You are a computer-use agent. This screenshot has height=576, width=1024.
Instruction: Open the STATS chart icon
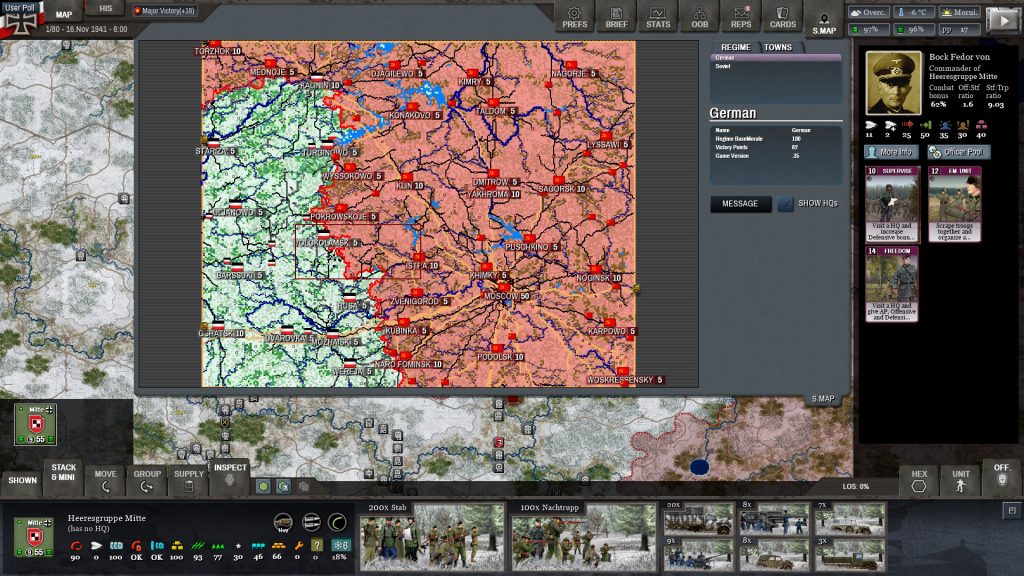pyautogui.click(x=658, y=17)
